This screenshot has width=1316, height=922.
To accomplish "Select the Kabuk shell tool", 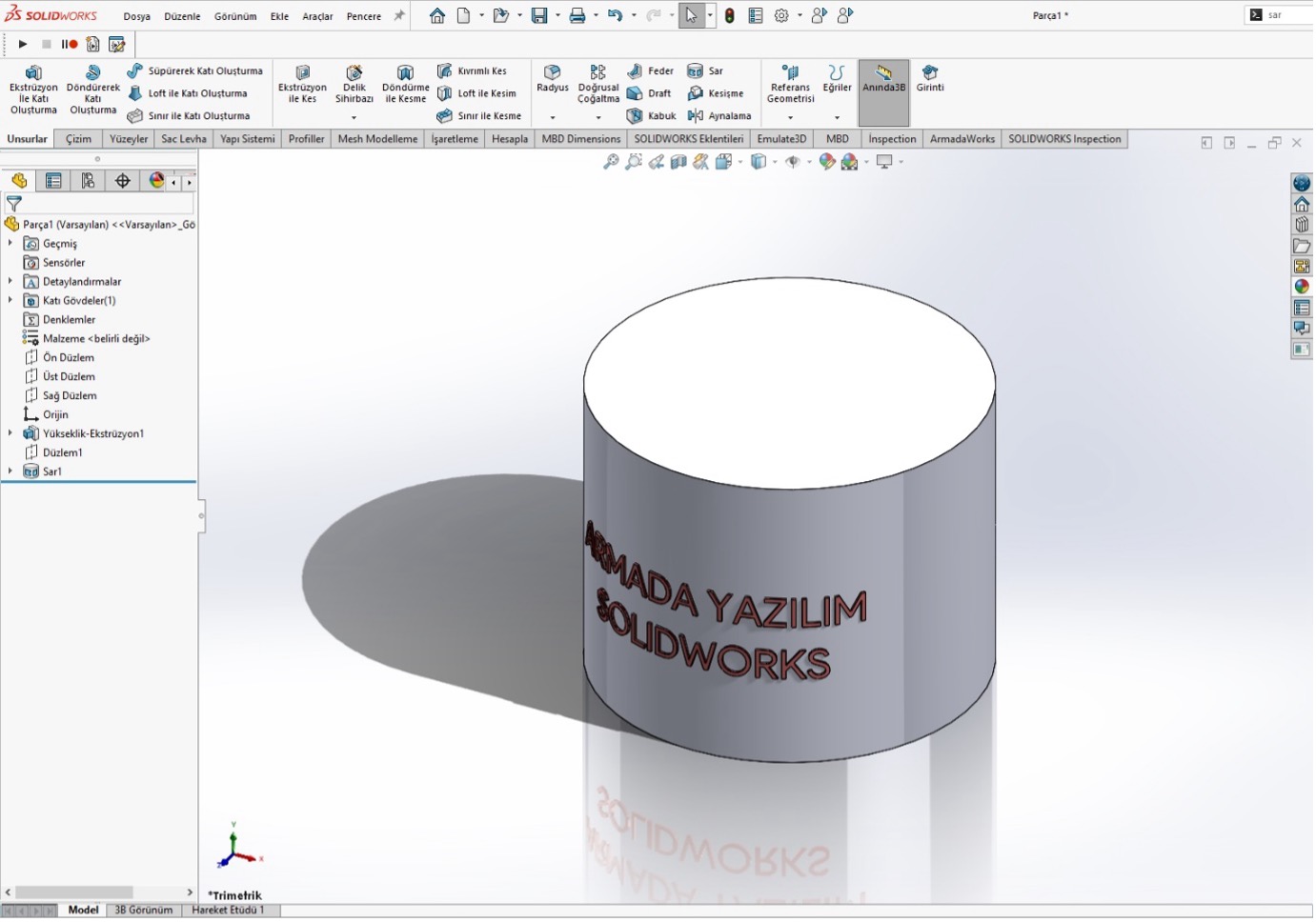I will point(652,116).
